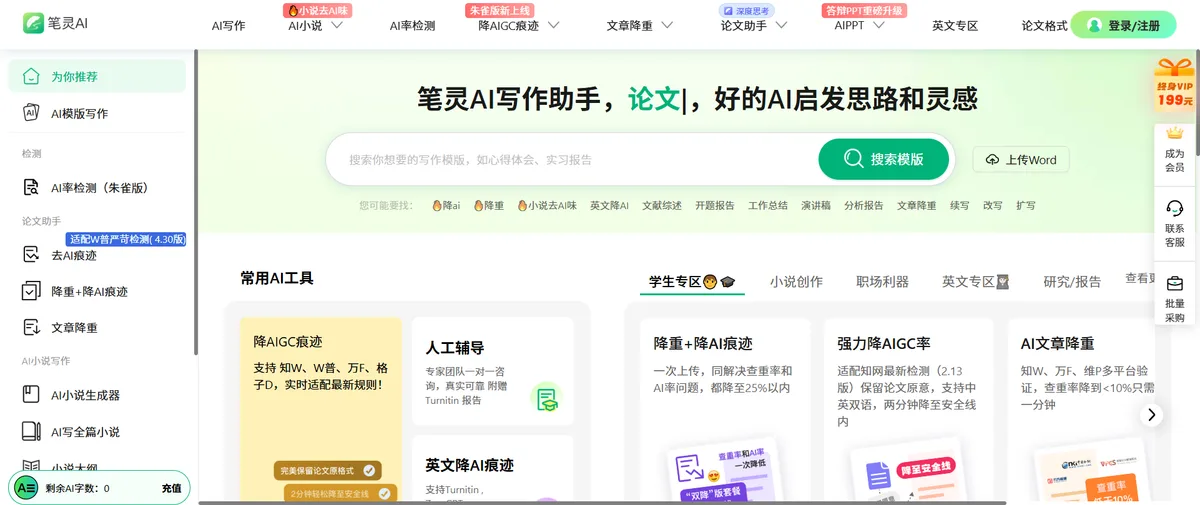Open the yellow 降AIGC痕迹 card
The image size is (1200, 505).
point(320,410)
